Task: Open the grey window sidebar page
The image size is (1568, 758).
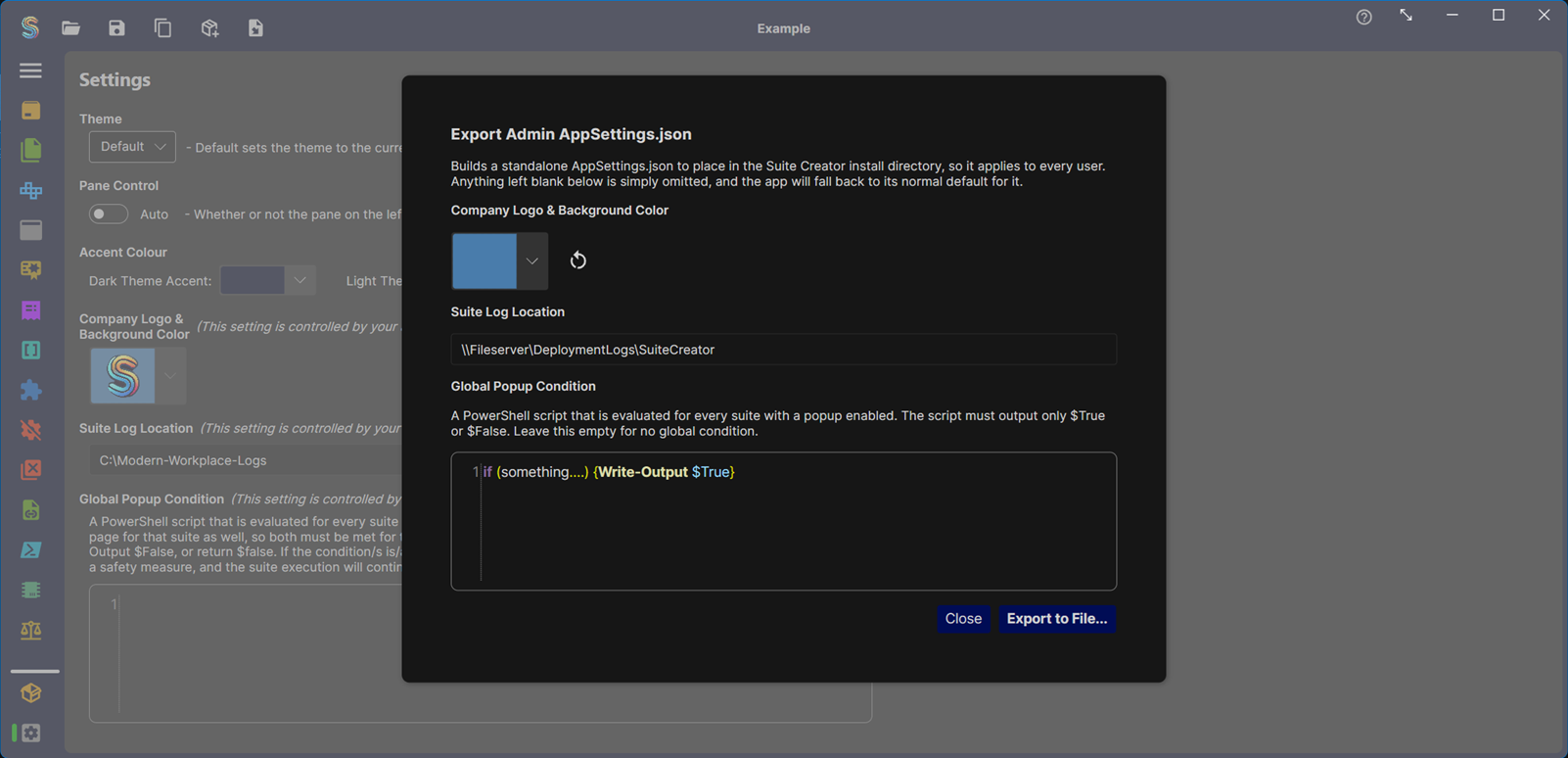Action: point(30,230)
